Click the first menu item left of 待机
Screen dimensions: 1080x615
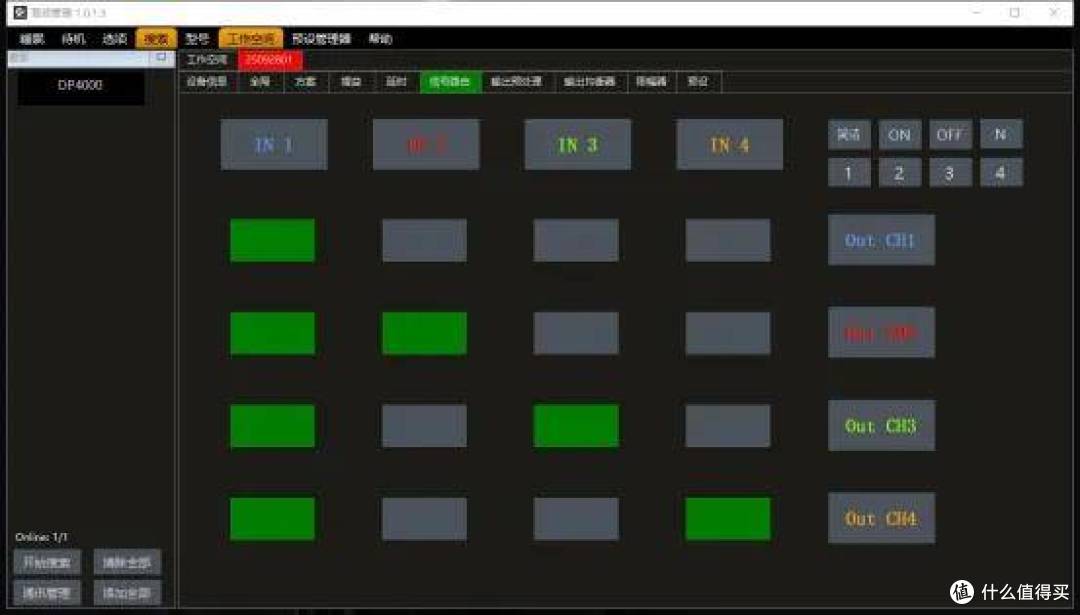(32, 39)
